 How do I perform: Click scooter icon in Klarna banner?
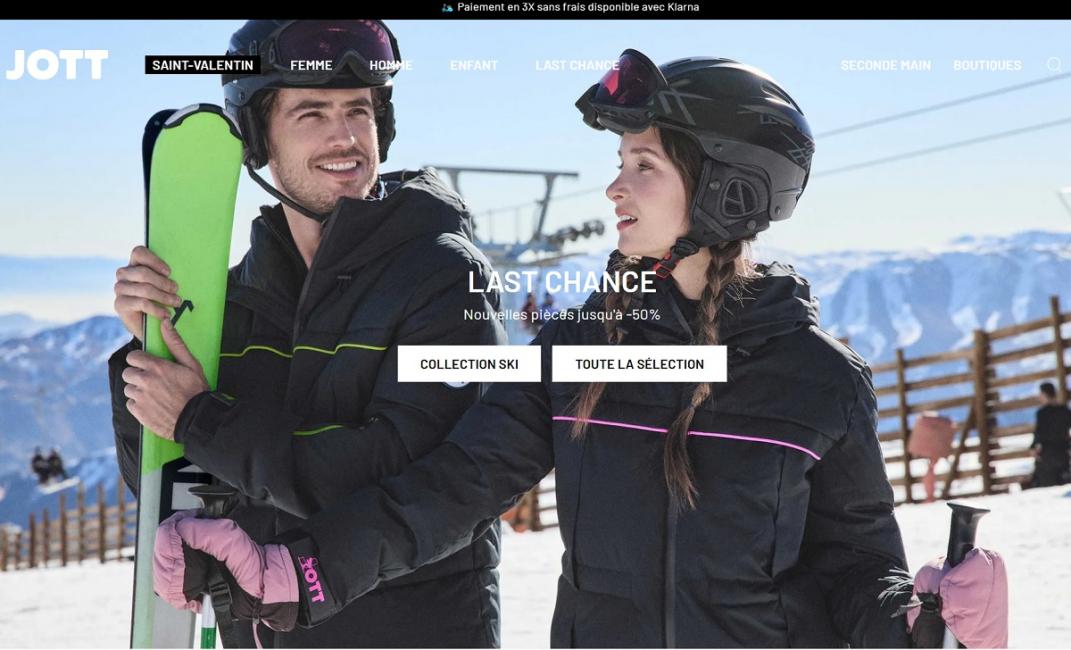pyautogui.click(x=447, y=8)
